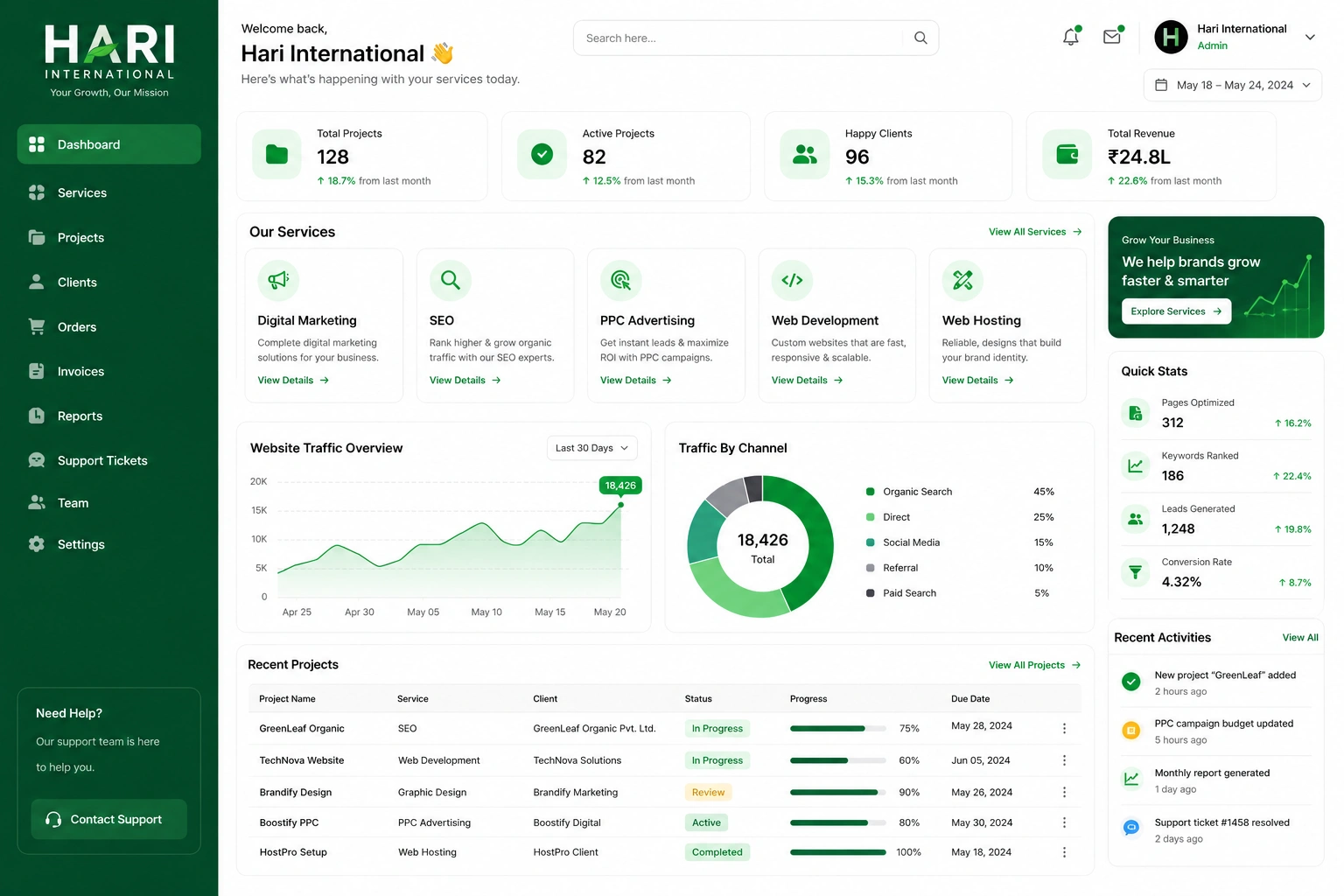Open options menu for Boostify PPC row

(1064, 822)
